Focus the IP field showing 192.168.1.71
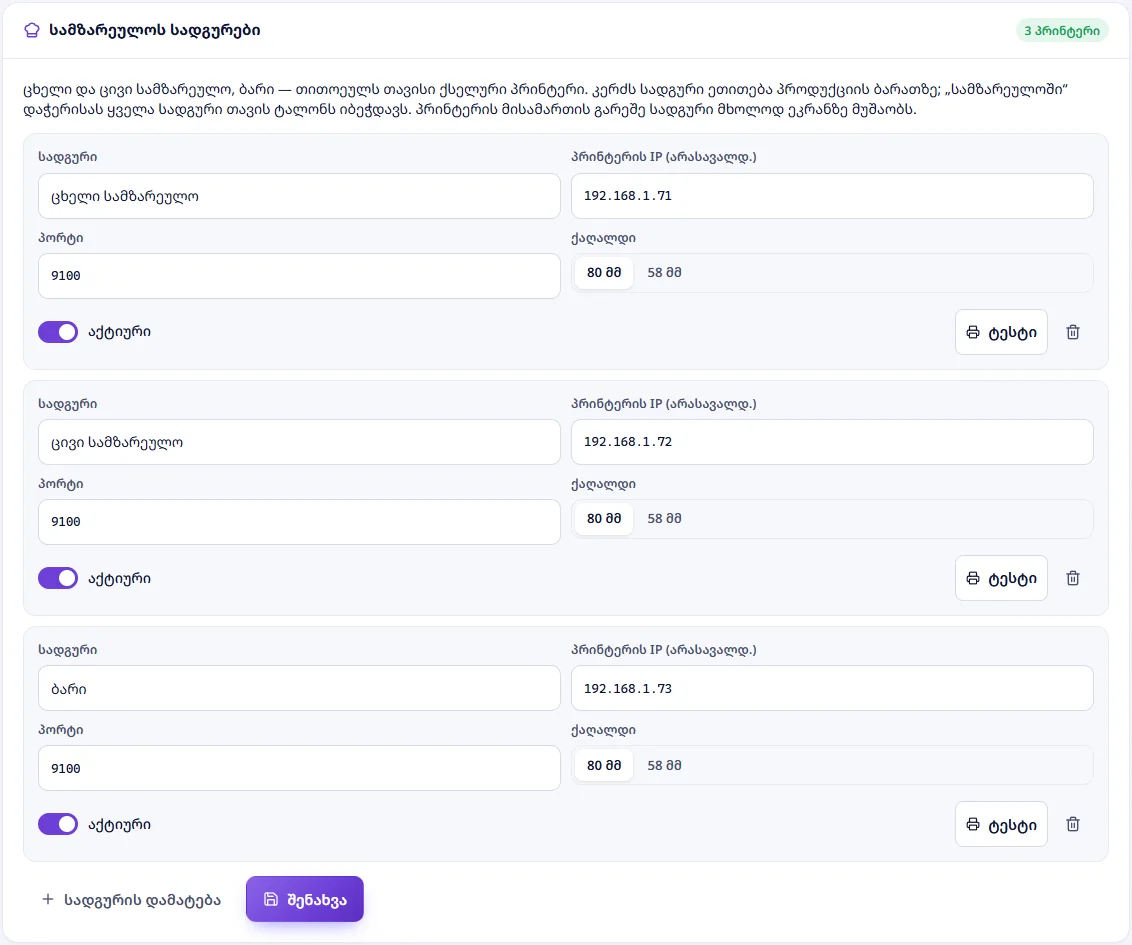Screen dimensions: 1132x945 click(x=832, y=196)
